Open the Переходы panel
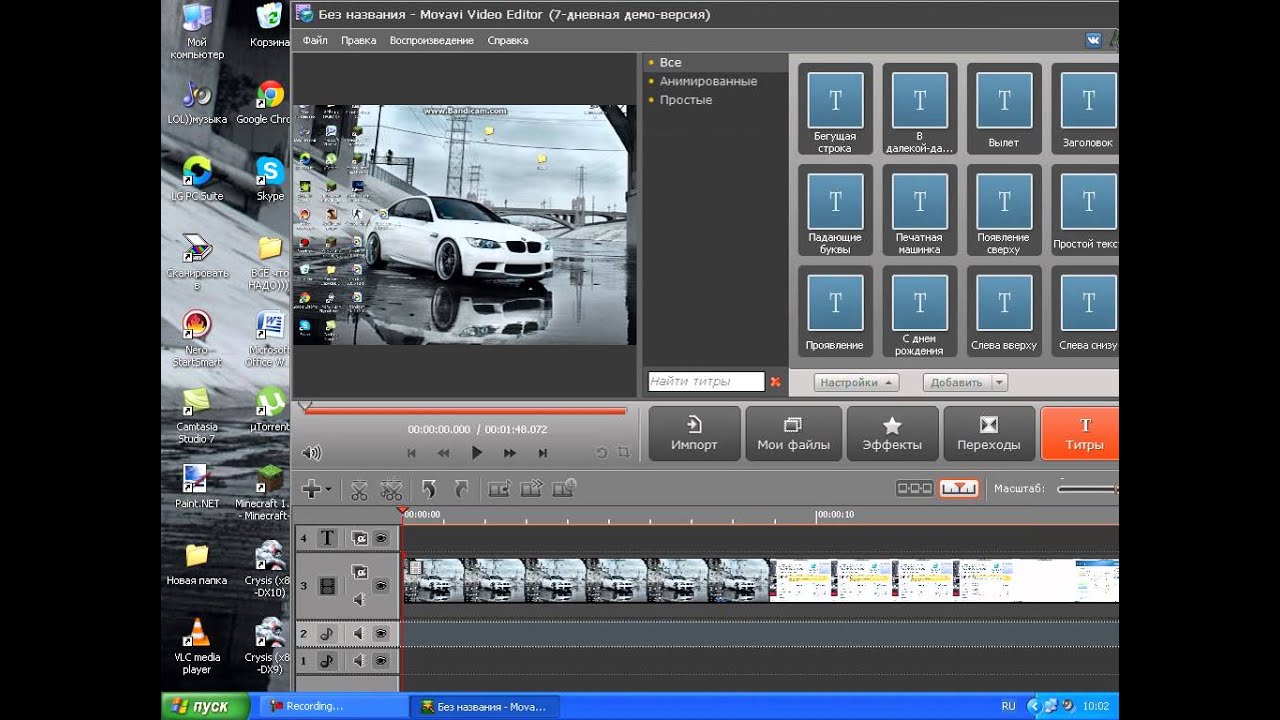The image size is (1280, 720). coord(988,434)
